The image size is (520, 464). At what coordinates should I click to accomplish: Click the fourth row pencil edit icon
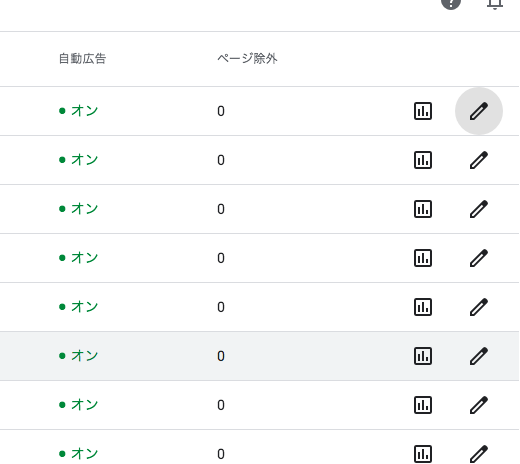(479, 258)
